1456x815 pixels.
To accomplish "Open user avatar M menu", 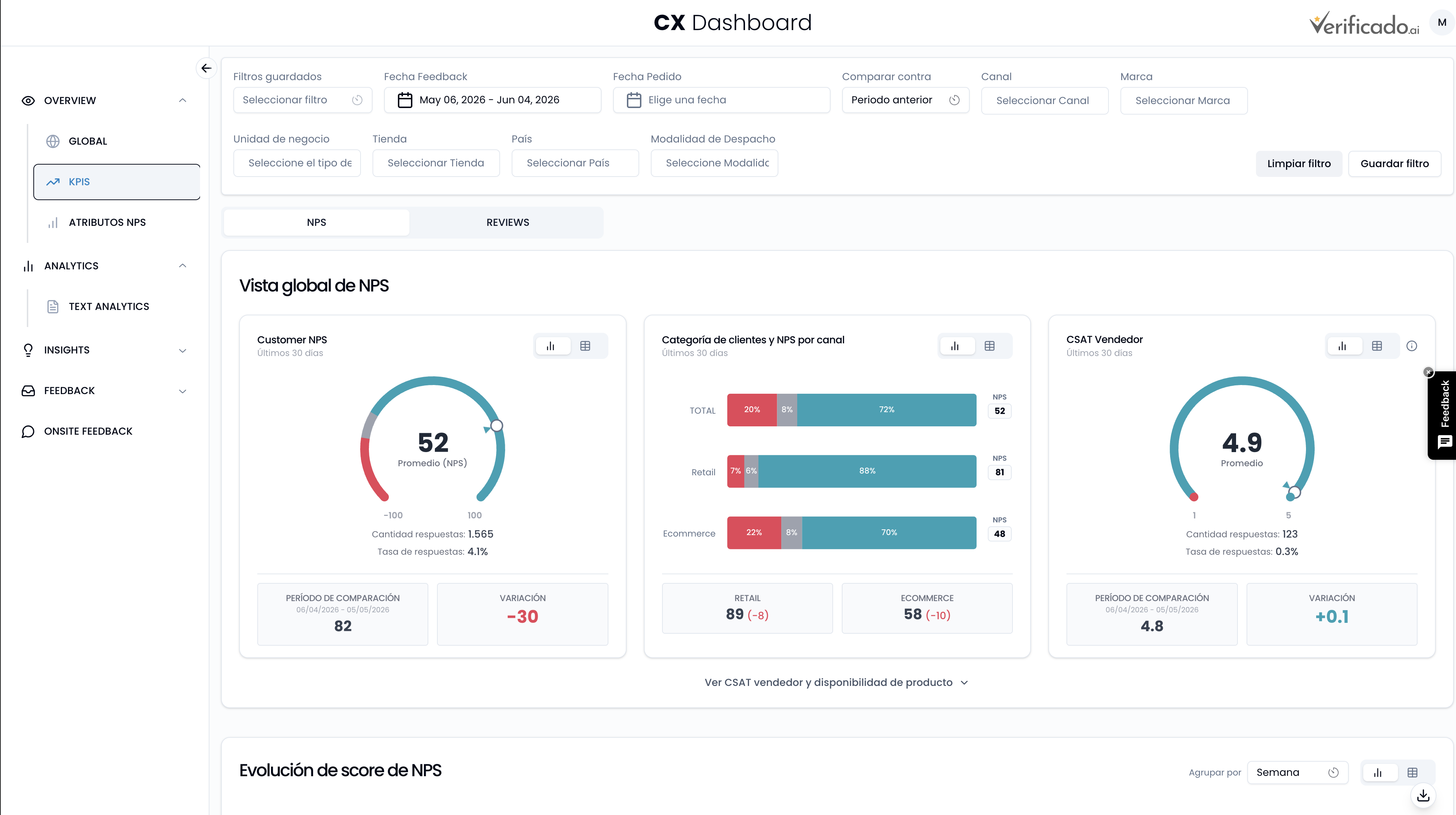I will click(x=1441, y=22).
